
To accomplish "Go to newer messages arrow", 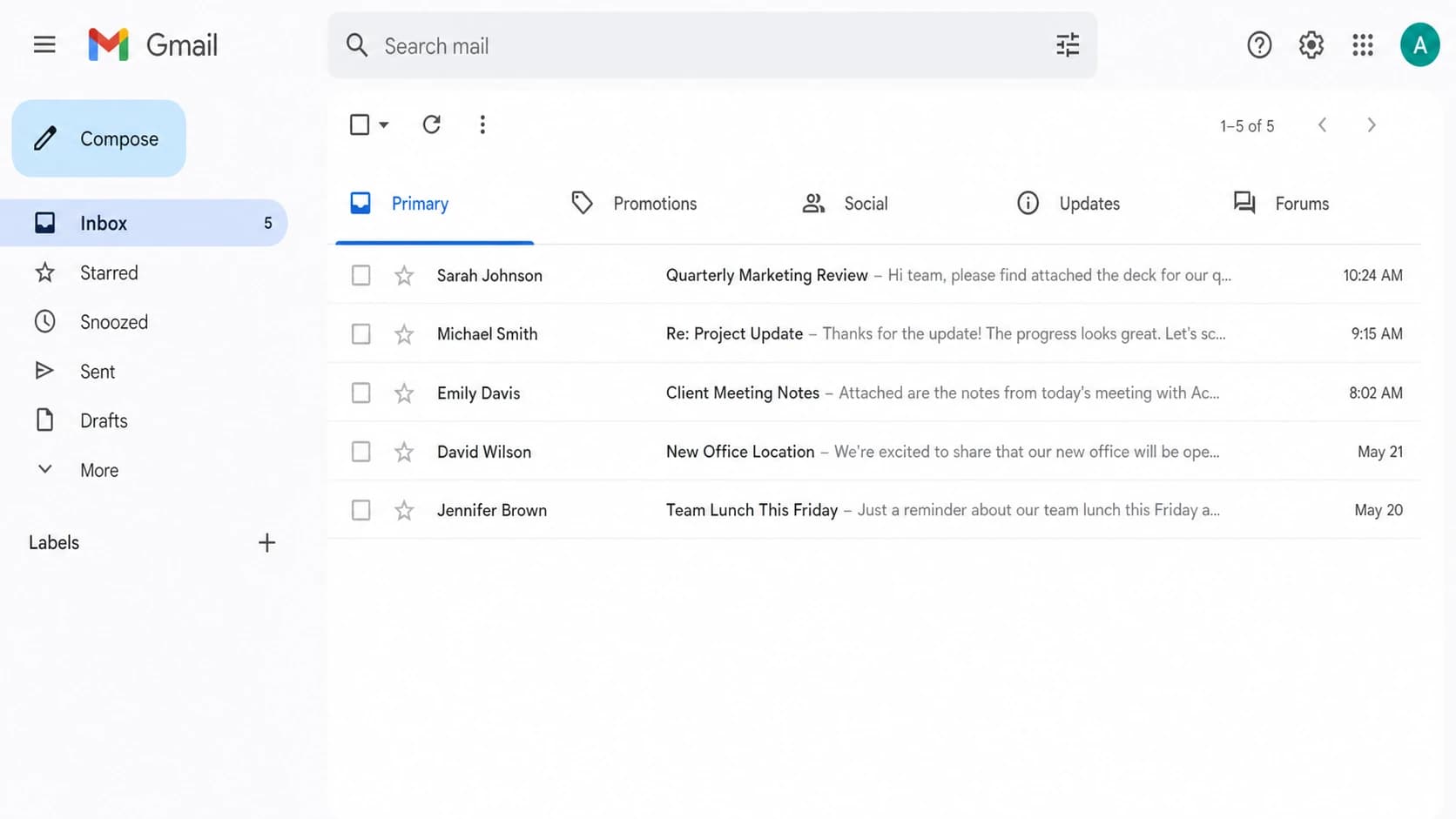I will pos(1322,124).
